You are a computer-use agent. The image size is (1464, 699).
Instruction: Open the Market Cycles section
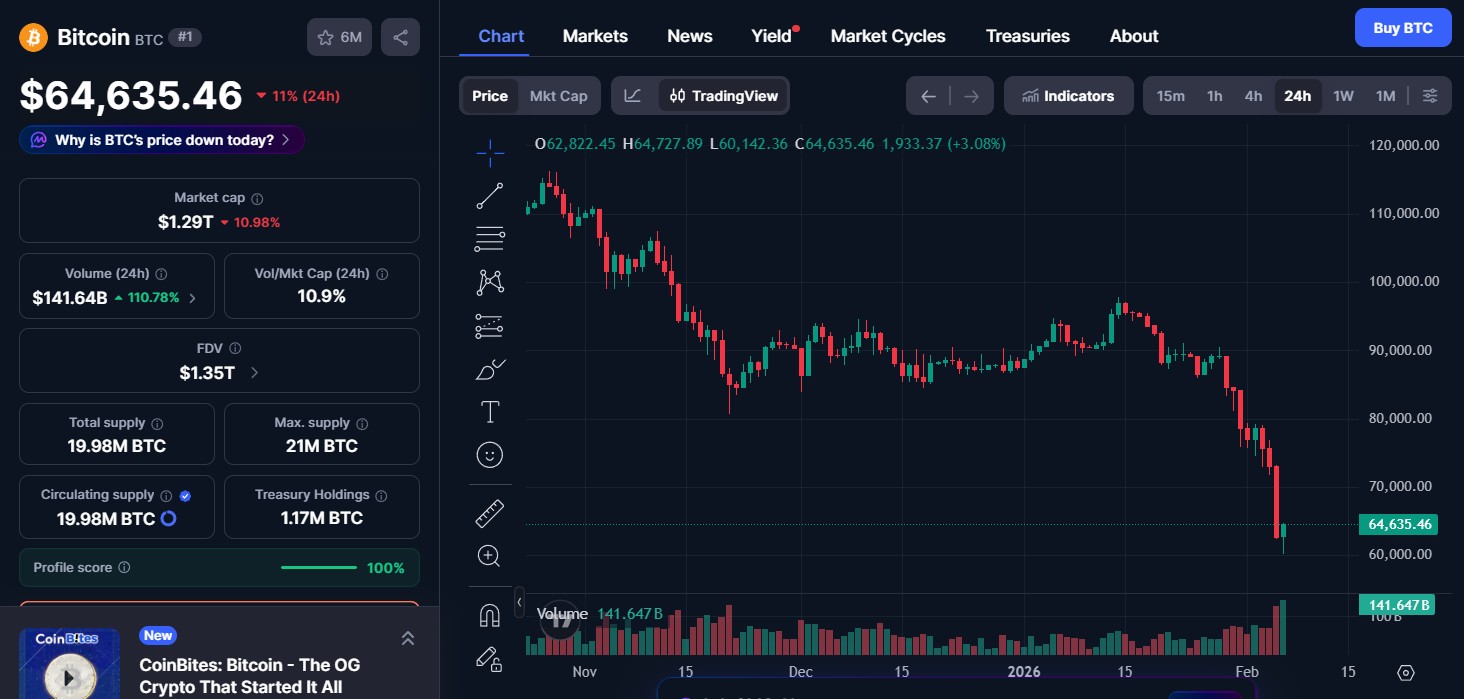click(887, 35)
